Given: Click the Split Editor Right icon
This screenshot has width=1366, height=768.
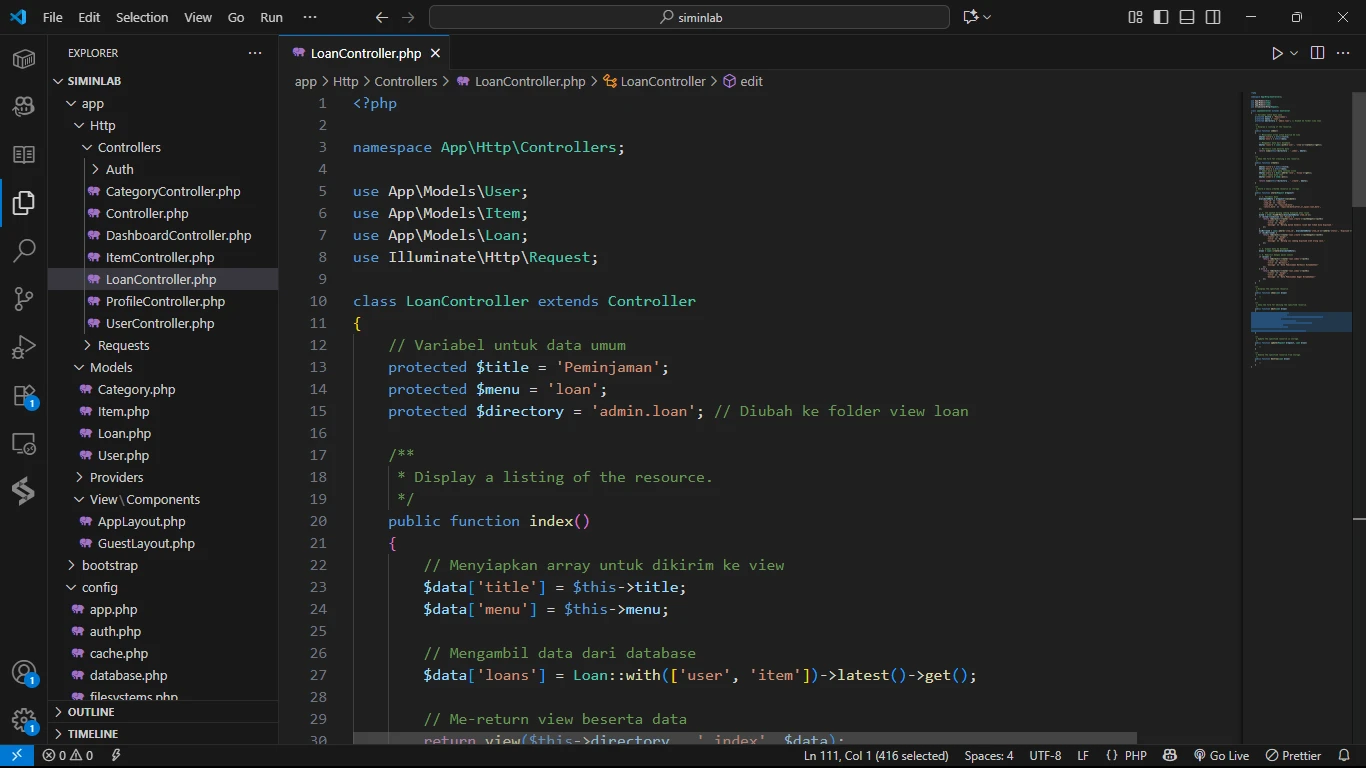Looking at the screenshot, I should [x=1317, y=53].
